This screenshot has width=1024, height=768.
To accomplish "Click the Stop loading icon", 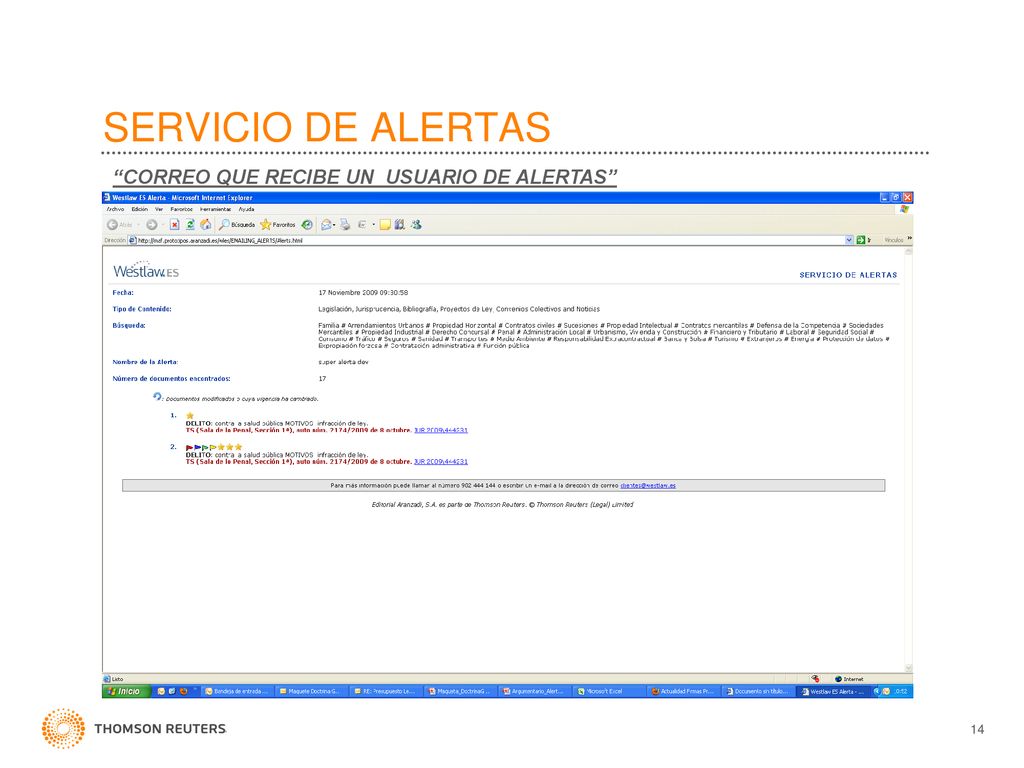I will click(x=174, y=225).
